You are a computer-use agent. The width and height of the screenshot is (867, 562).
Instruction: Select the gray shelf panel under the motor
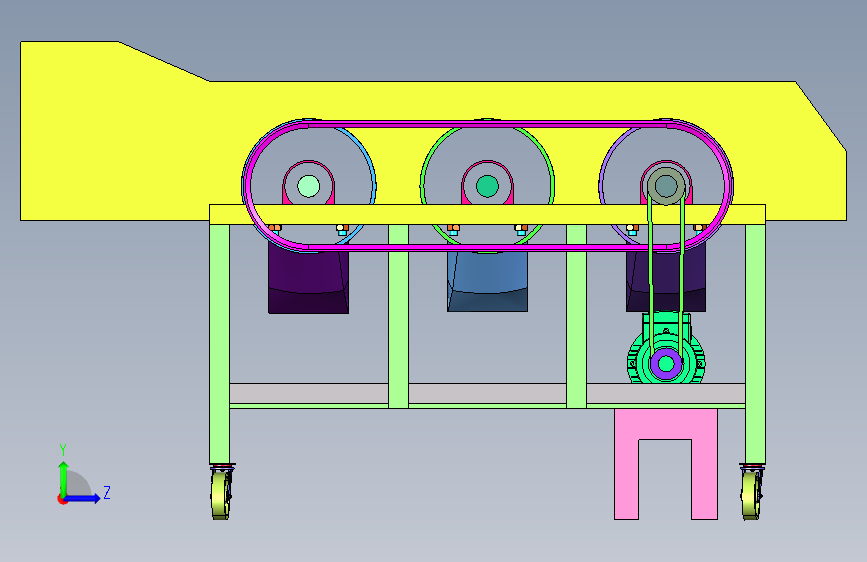pyautogui.click(x=666, y=393)
